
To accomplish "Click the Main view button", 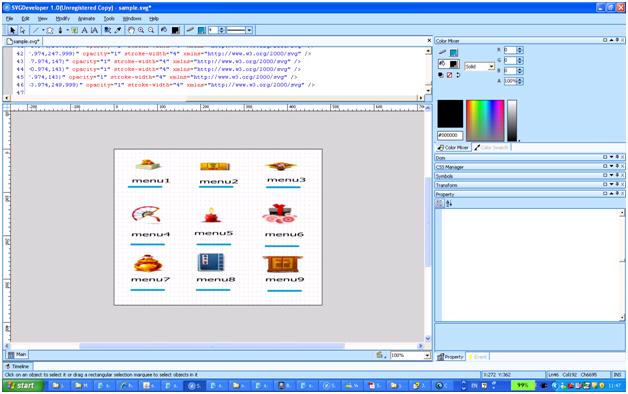I will (x=17, y=355).
